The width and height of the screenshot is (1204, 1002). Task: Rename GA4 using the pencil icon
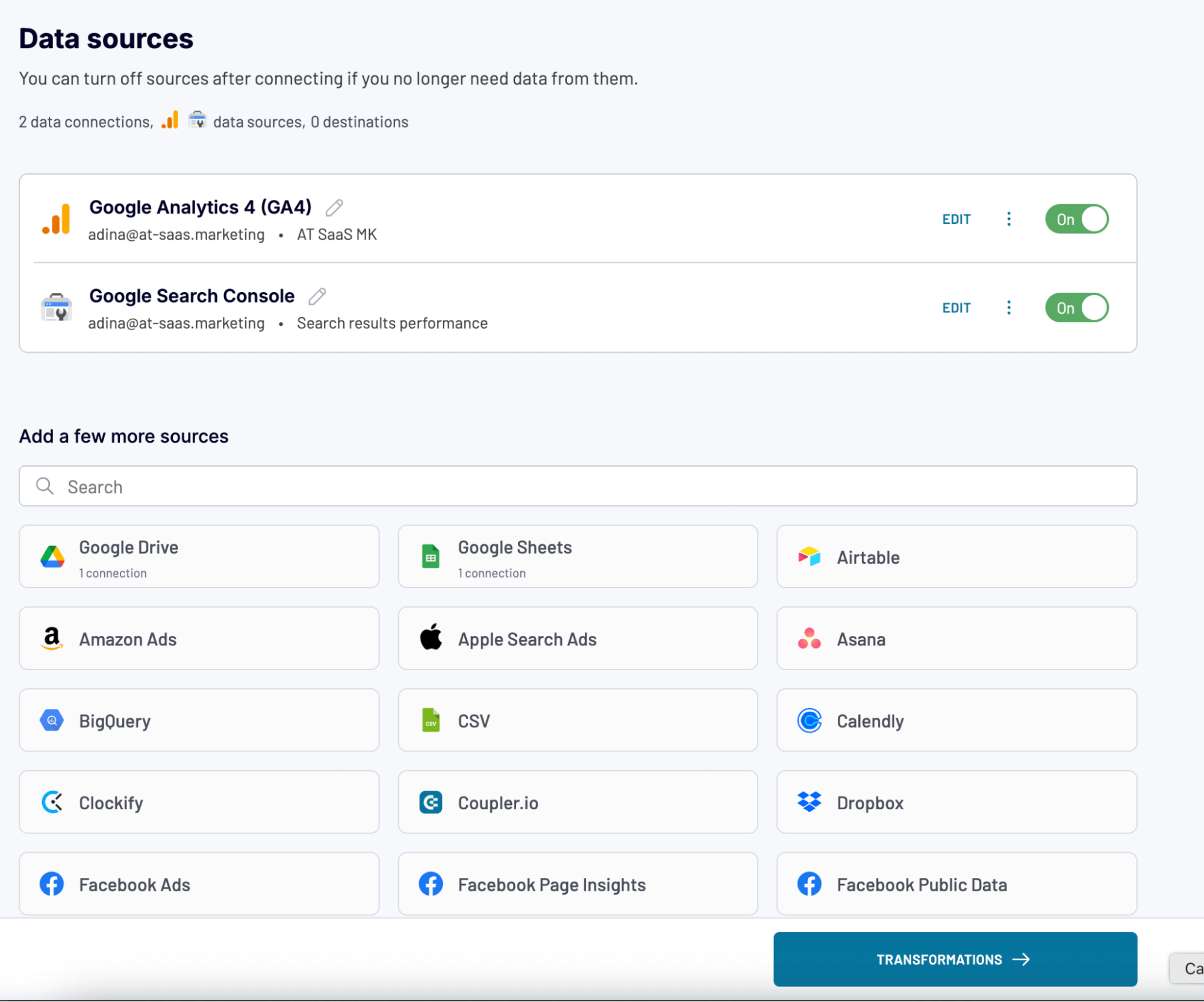point(335,208)
